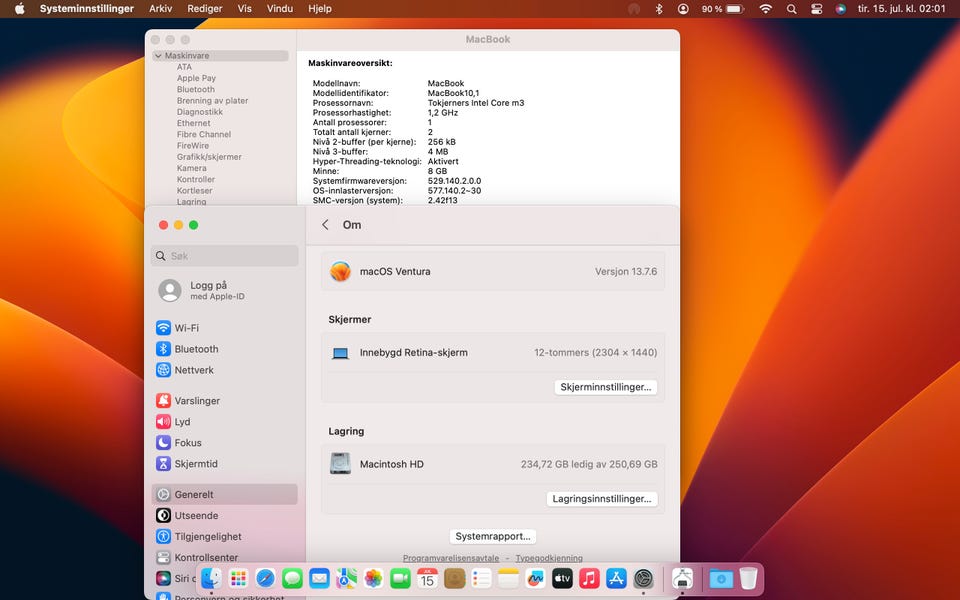Open the Apple menu

19,8
